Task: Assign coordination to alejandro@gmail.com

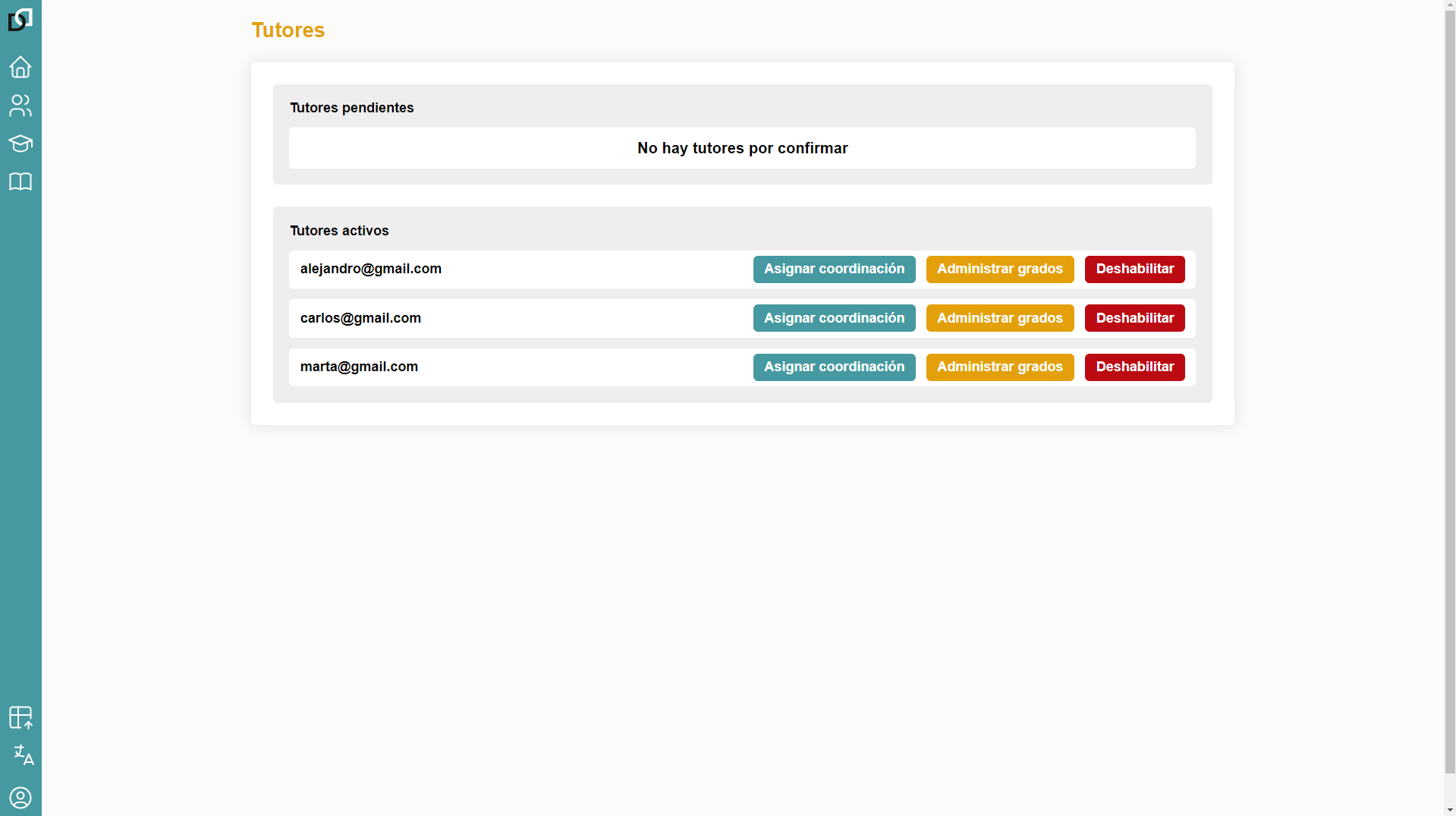Action: point(834,269)
